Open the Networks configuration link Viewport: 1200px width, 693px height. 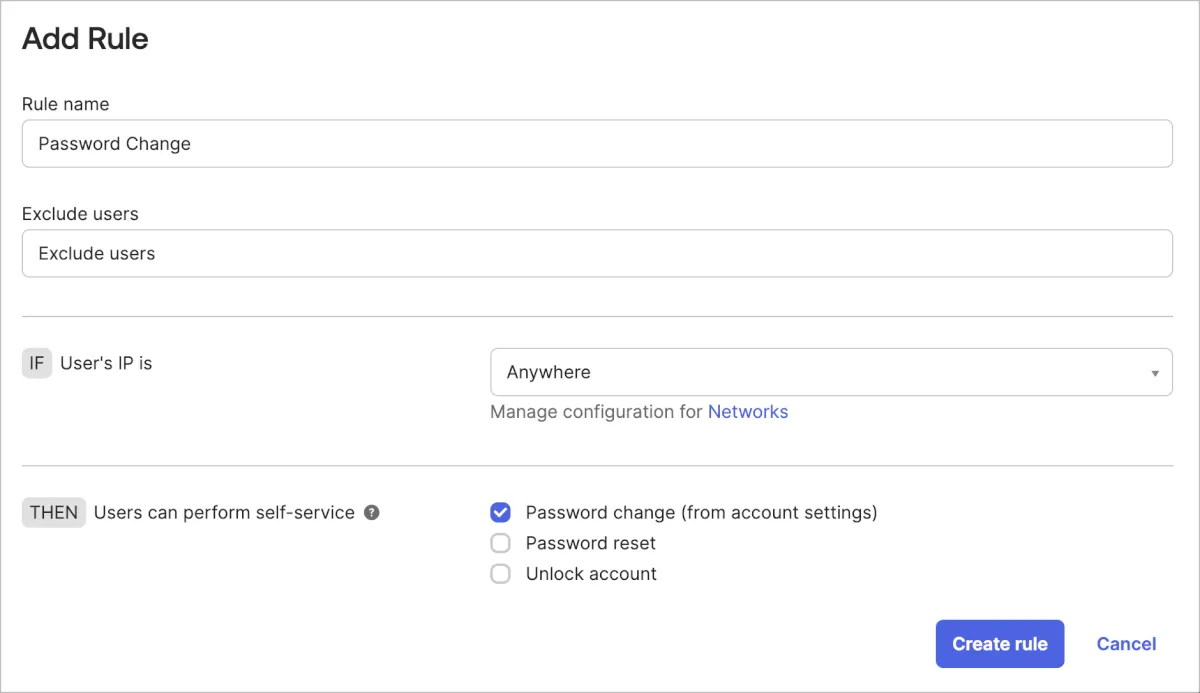pos(748,412)
